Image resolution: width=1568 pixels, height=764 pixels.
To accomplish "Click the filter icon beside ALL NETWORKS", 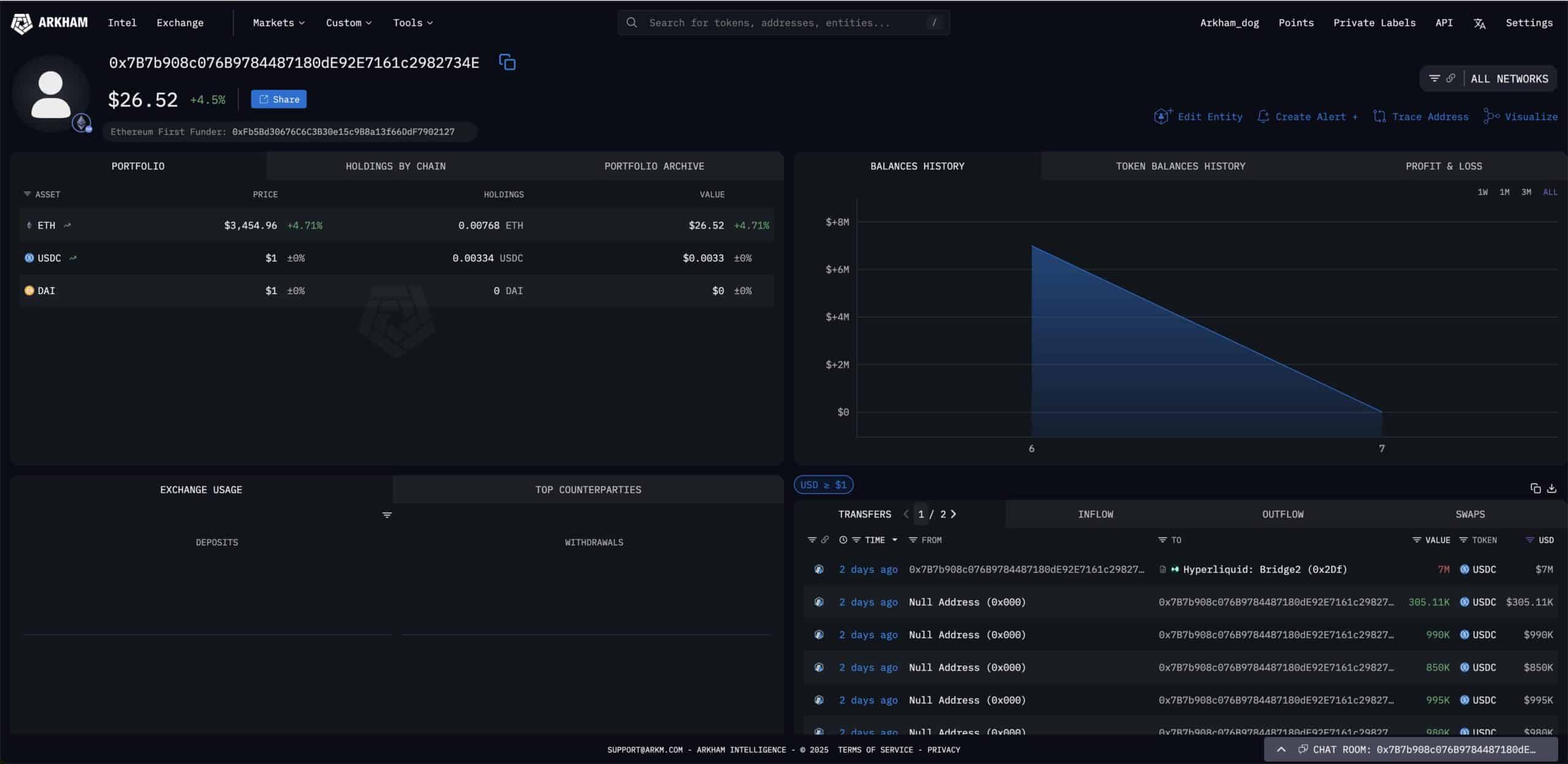I will pos(1435,78).
